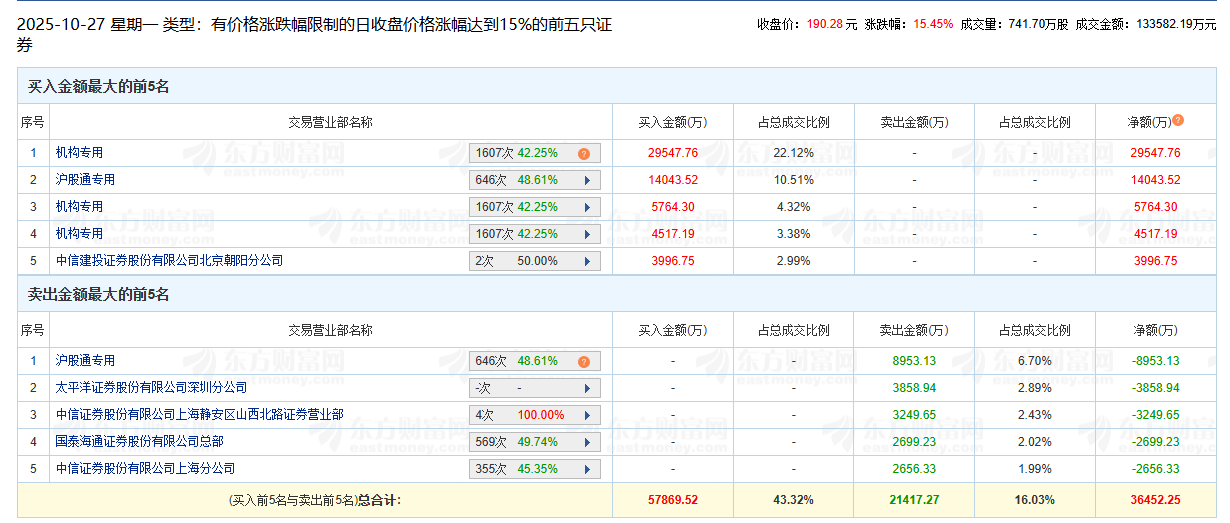Click the arrow beside 569次 49.74%
This screenshot has height=523, width=1230.
[x=586, y=442]
